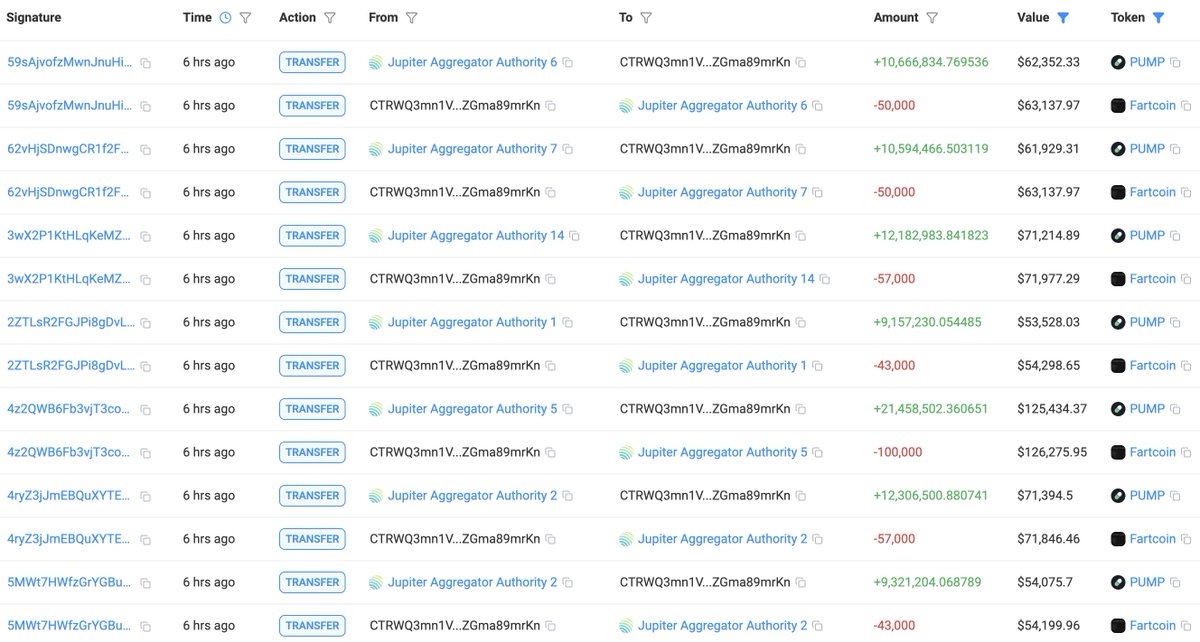Viewport: 1200px width, 642px height.
Task: Open the Fartcoin link in the -100,000 row
Action: point(1153,452)
